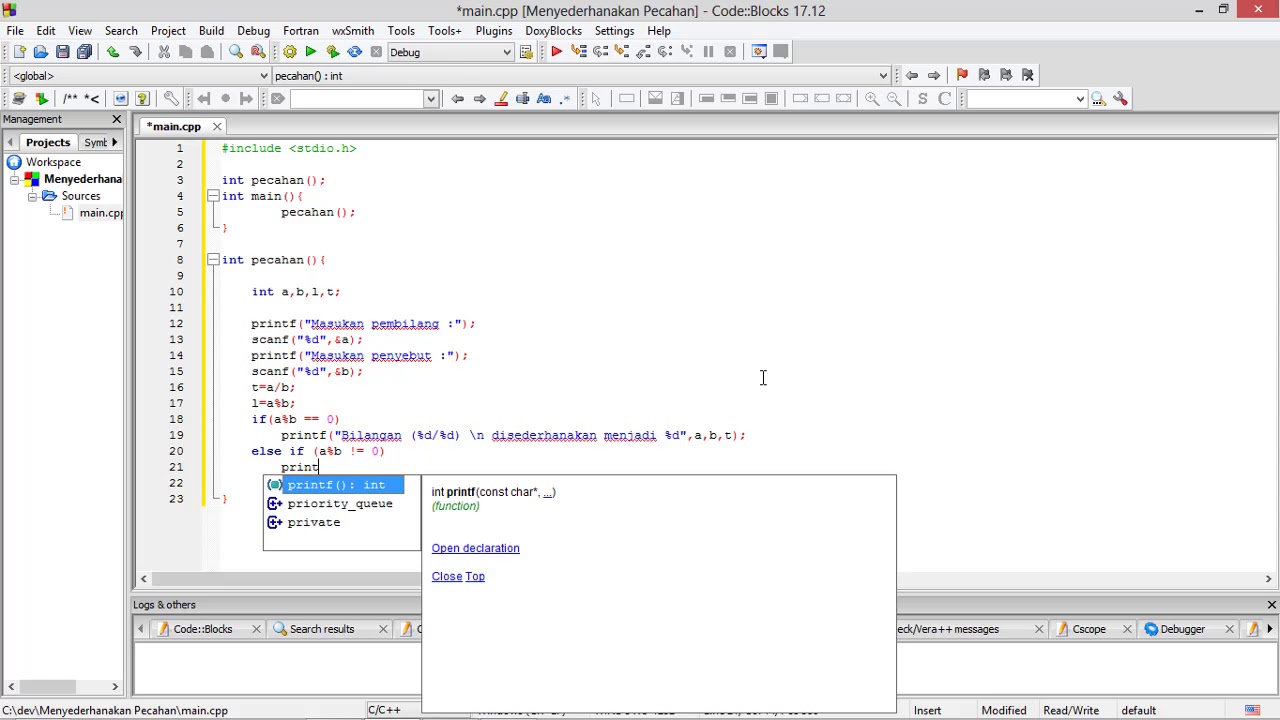This screenshot has width=1280, height=720.
Task: Click the zoom out magnifier icon
Action: (x=894, y=98)
